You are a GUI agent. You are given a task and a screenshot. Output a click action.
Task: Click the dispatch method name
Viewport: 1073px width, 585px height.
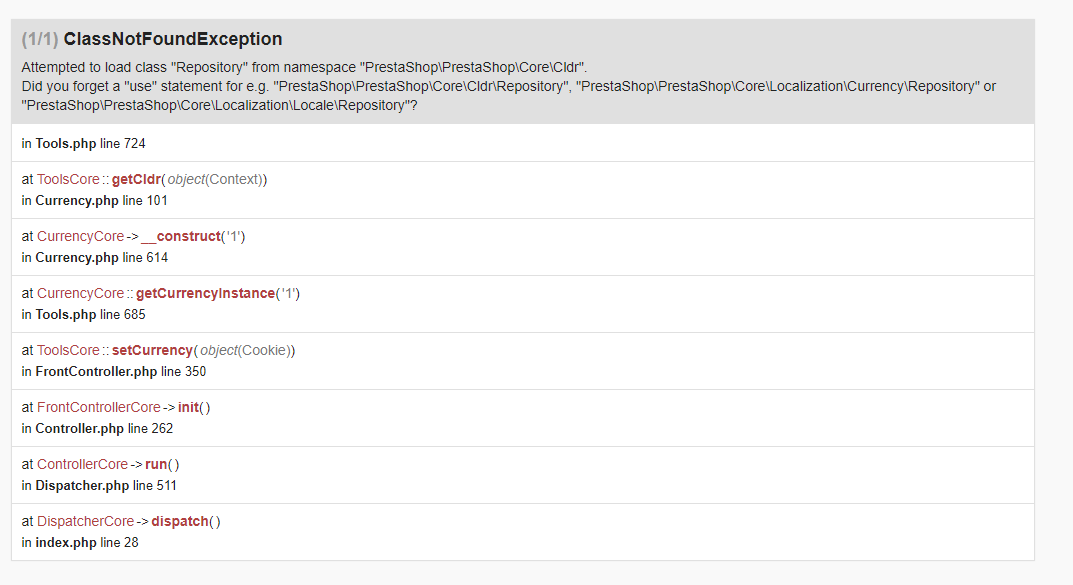[180, 521]
